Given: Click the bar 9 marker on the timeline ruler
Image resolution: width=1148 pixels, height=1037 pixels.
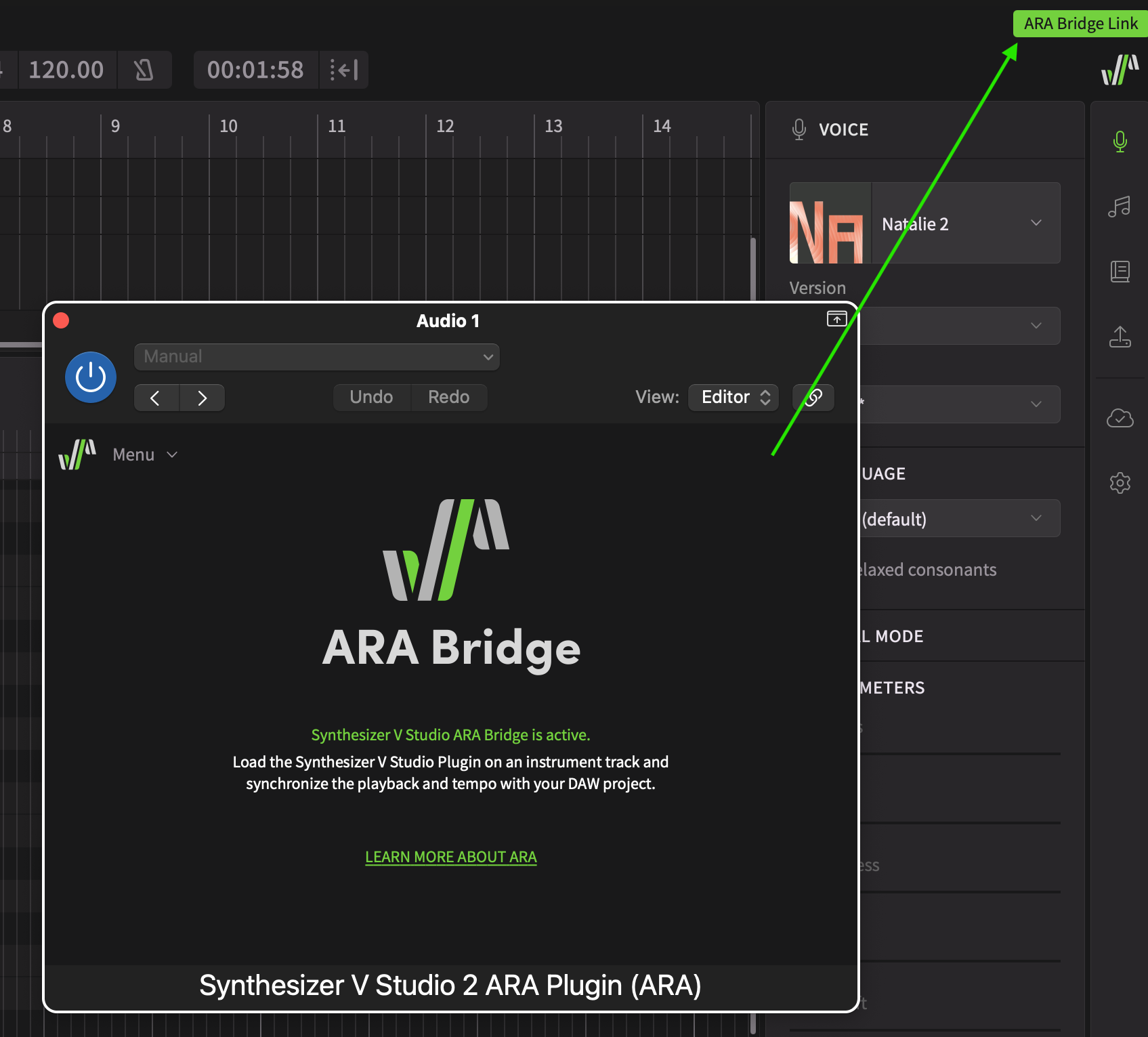Looking at the screenshot, I should pos(116,126).
